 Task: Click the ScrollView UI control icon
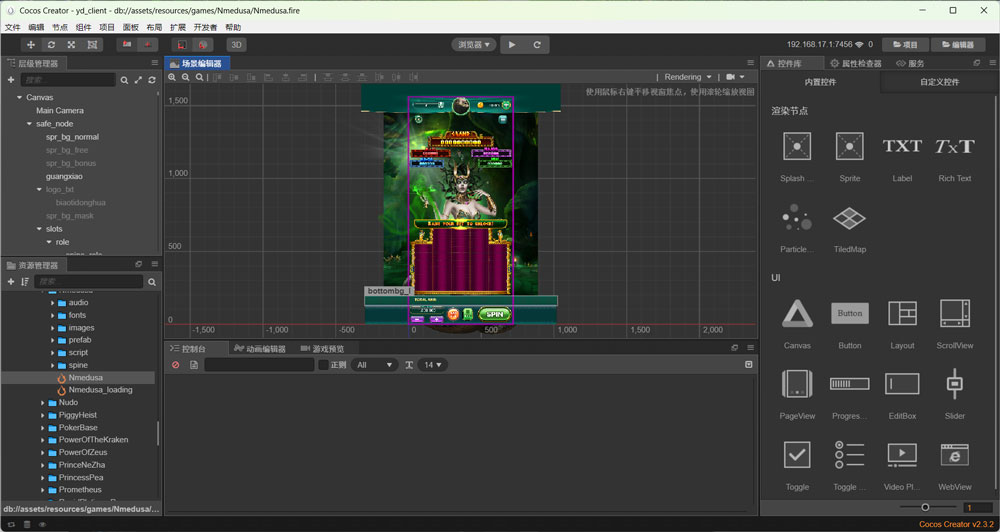(954, 314)
